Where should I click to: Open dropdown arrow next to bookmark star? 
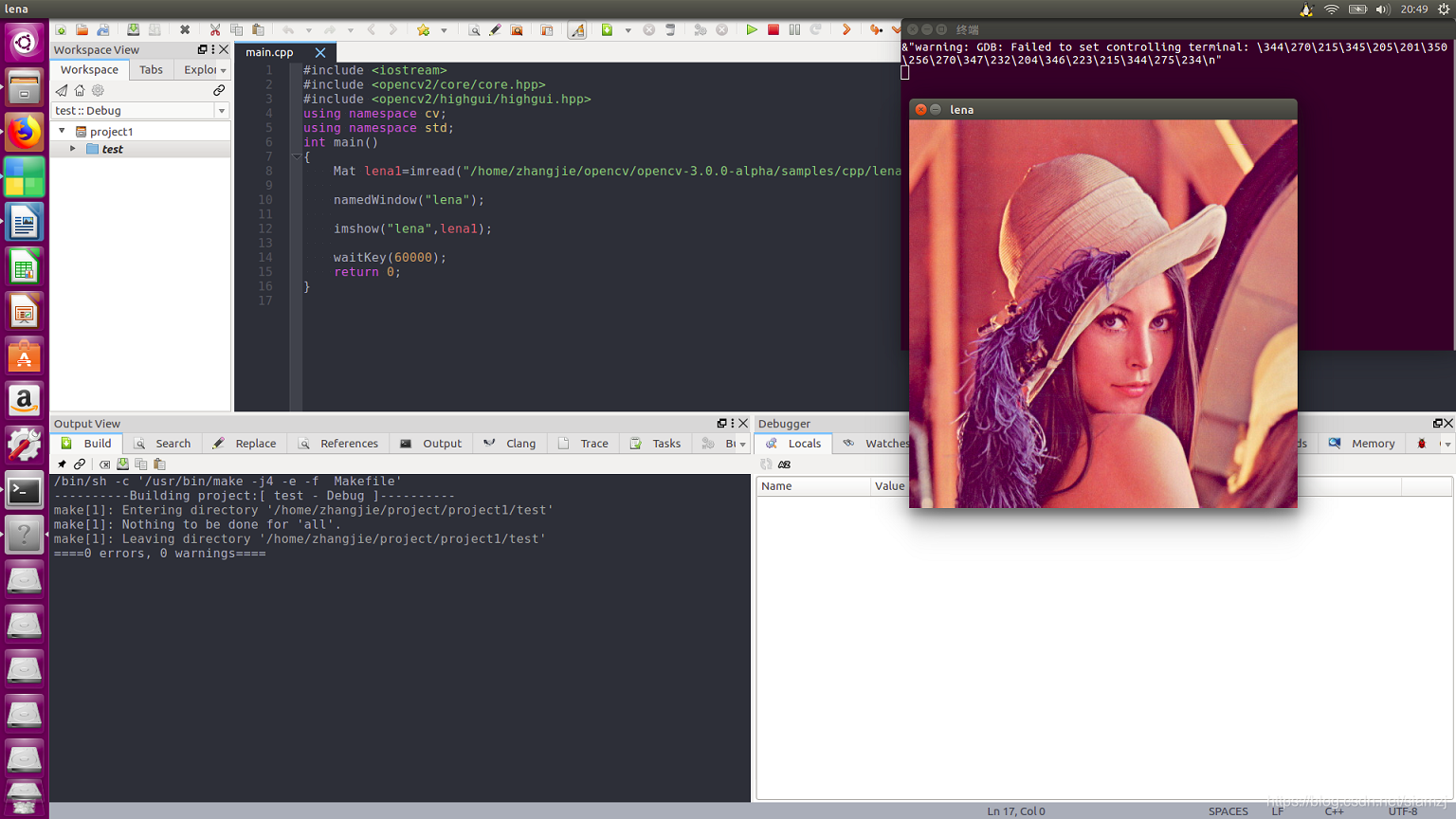(x=444, y=30)
